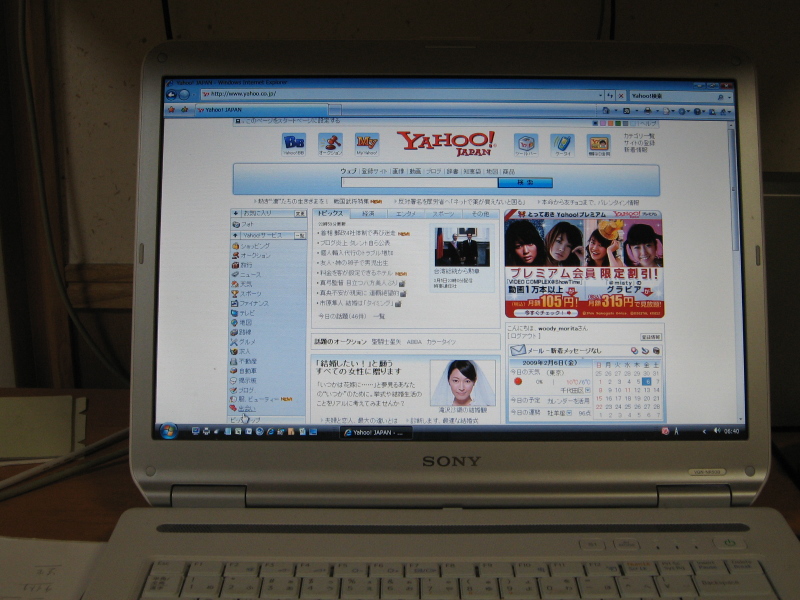The image size is (800, 600).
Task: Click the オークション gavel icon beside the Yahoo logo
Action: tap(330, 144)
